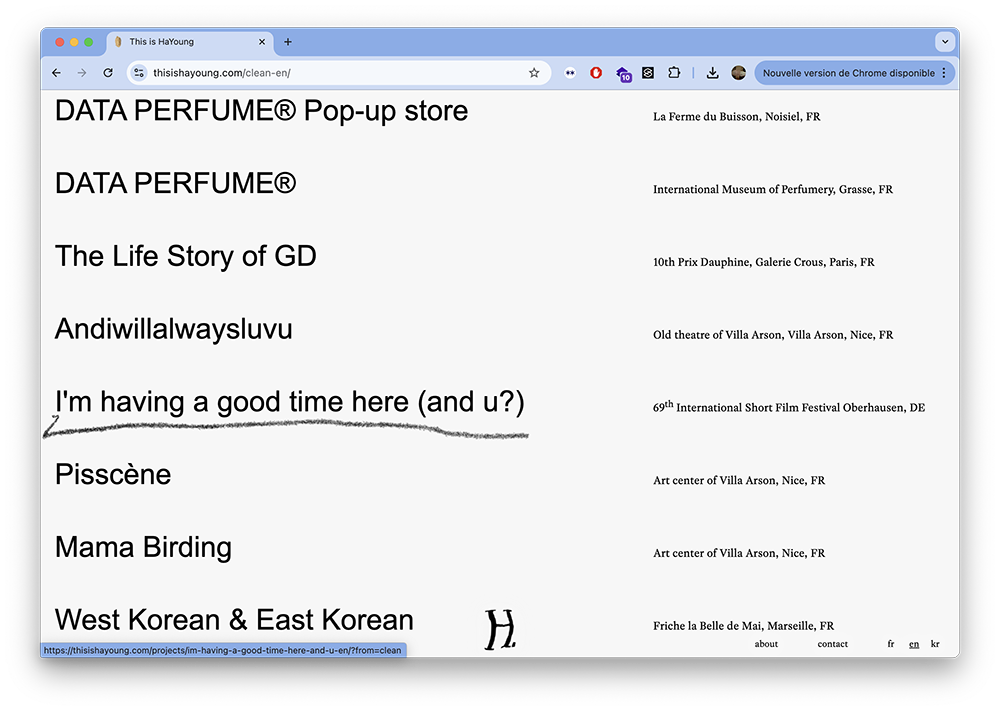Open a new browser tab

pyautogui.click(x=288, y=42)
